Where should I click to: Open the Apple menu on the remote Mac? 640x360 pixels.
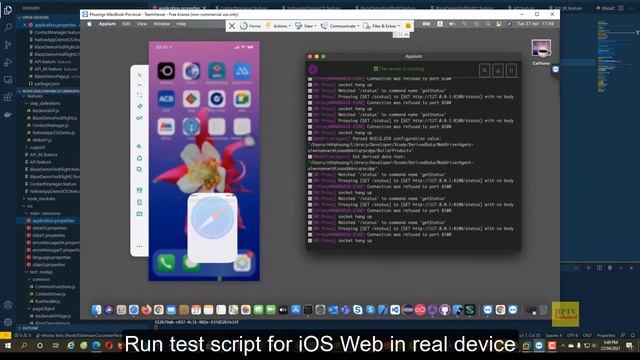pos(89,24)
